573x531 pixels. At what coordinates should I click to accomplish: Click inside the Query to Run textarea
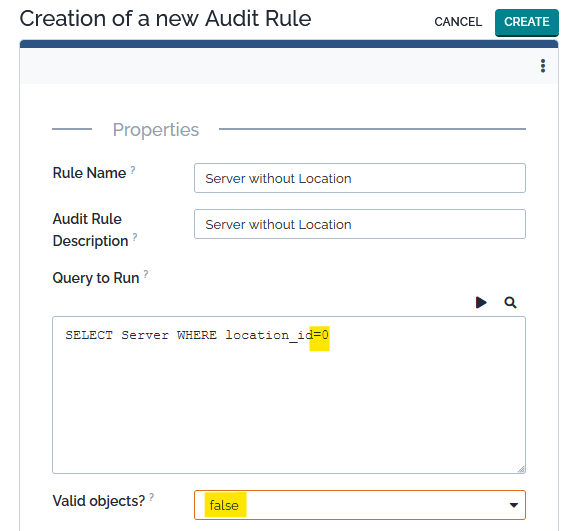click(x=289, y=395)
